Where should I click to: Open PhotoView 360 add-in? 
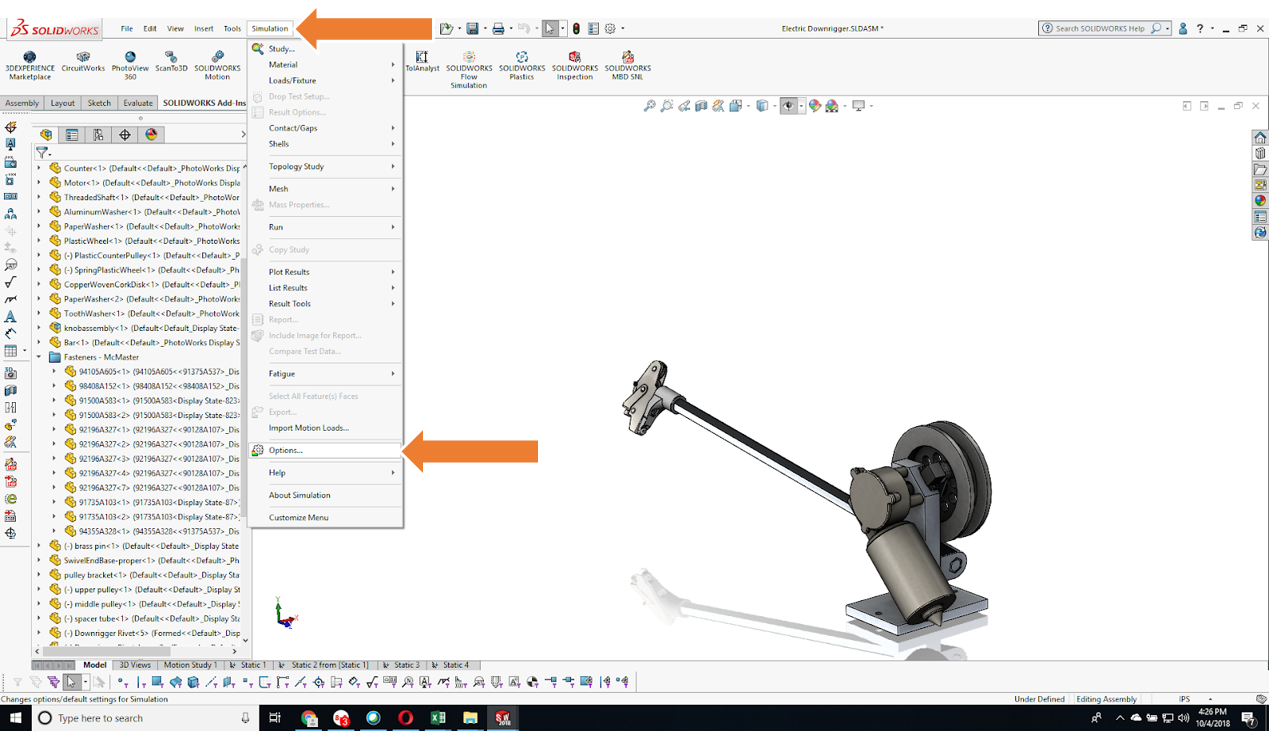point(130,65)
